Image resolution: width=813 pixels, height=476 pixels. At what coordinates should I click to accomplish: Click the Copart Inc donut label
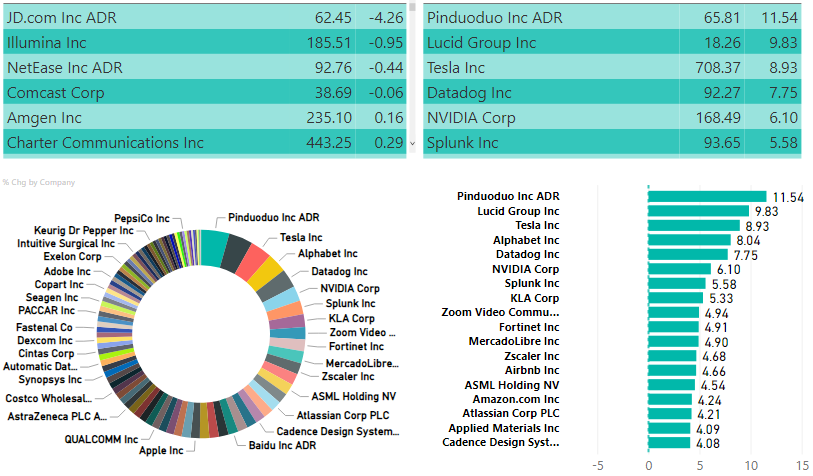pyautogui.click(x=59, y=285)
